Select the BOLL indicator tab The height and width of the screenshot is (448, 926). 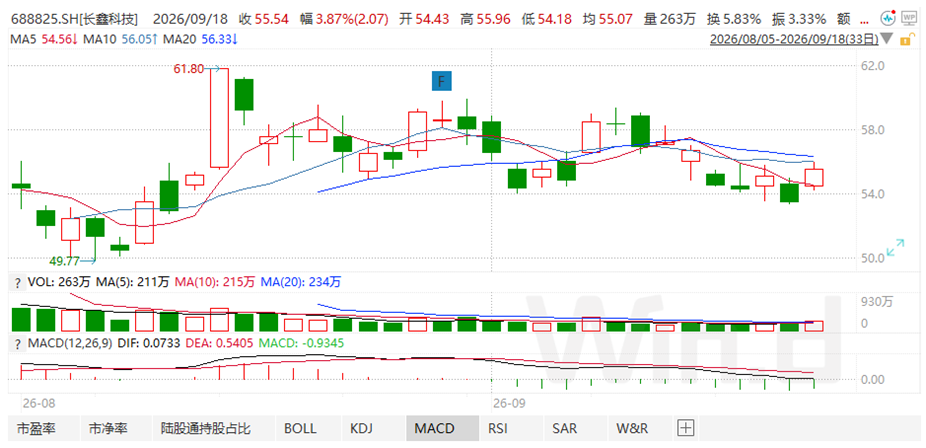click(300, 428)
